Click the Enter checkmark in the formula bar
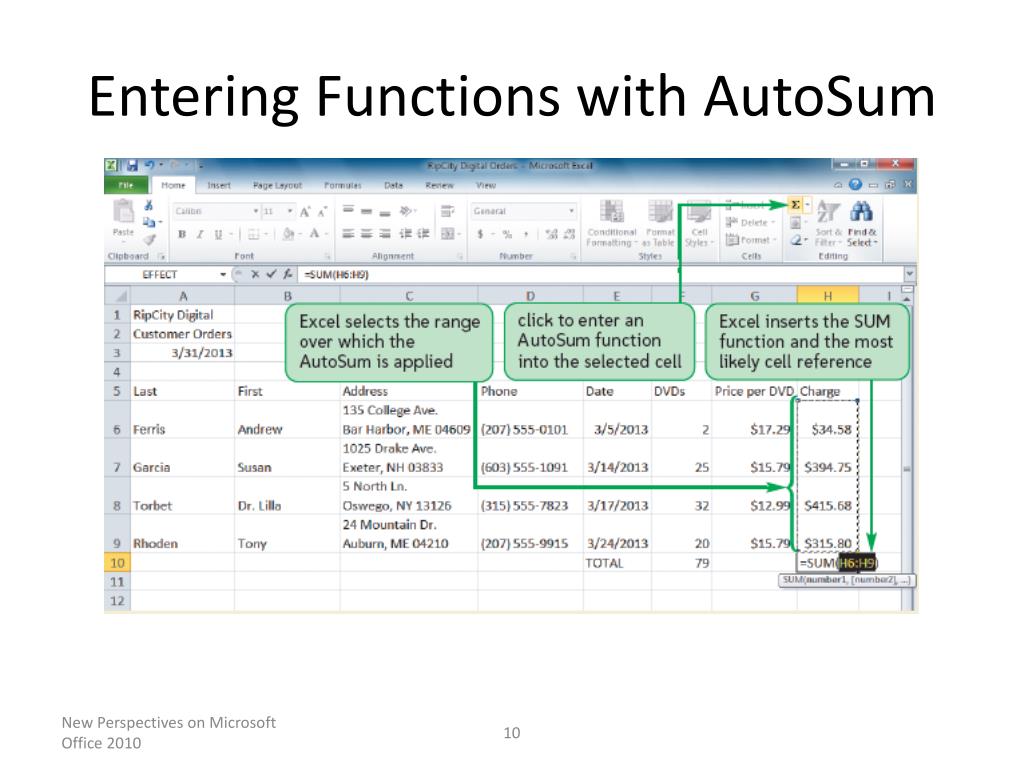Image resolution: width=1024 pixels, height=768 pixels. pos(271,274)
